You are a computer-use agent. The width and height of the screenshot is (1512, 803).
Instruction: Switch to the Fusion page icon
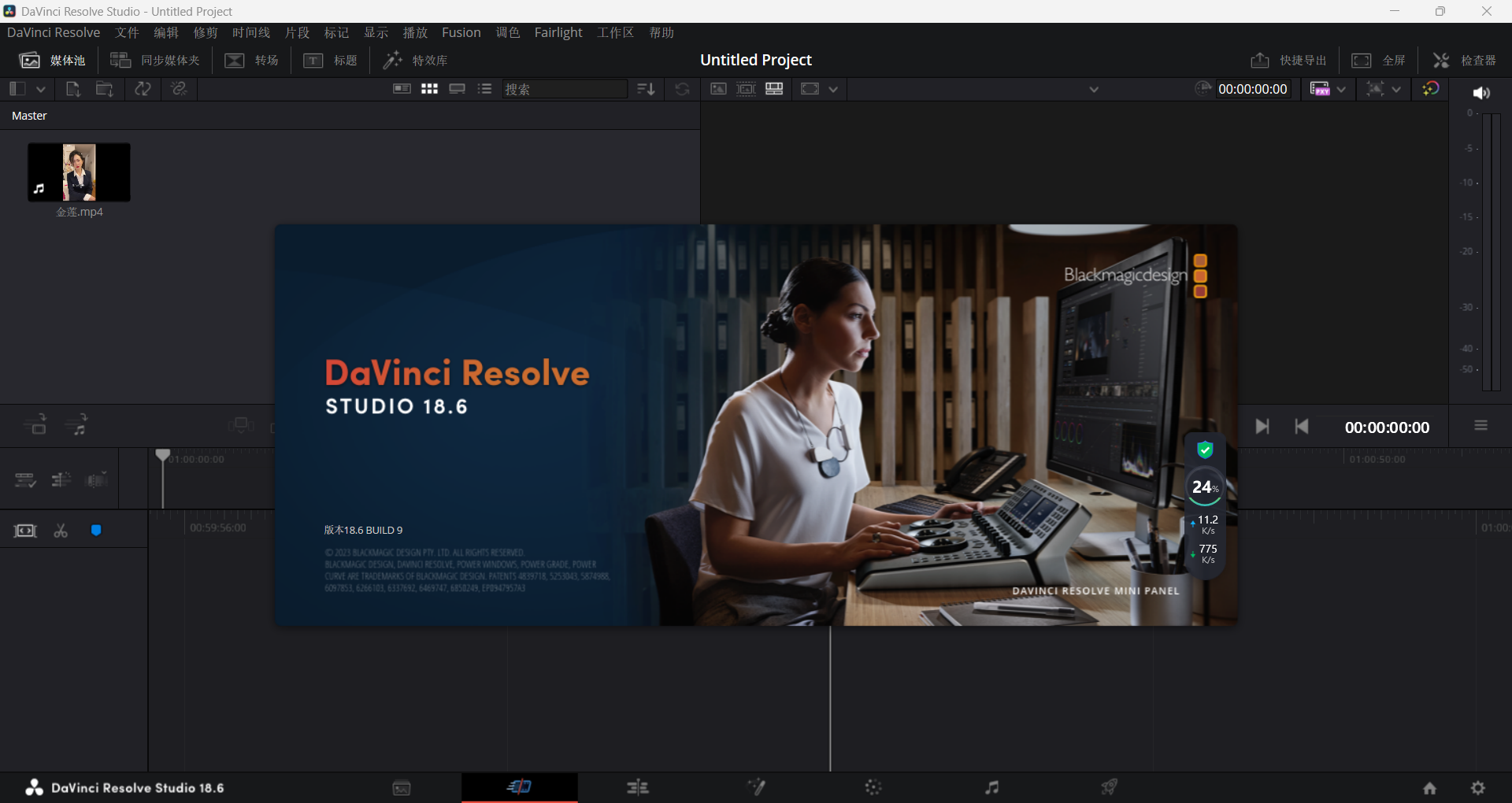pos(756,787)
